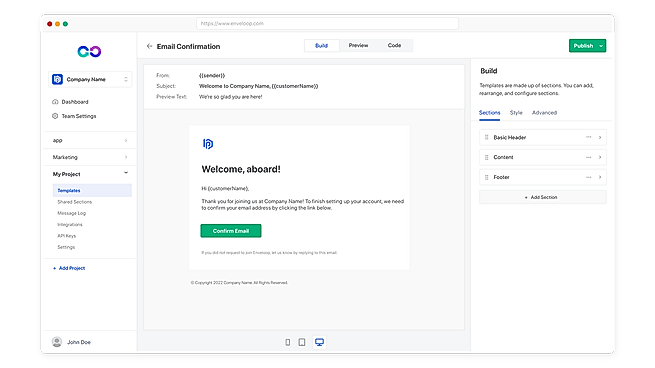655x368 pixels.
Task: Click the Enveloop infinity logo
Action: tap(89, 51)
